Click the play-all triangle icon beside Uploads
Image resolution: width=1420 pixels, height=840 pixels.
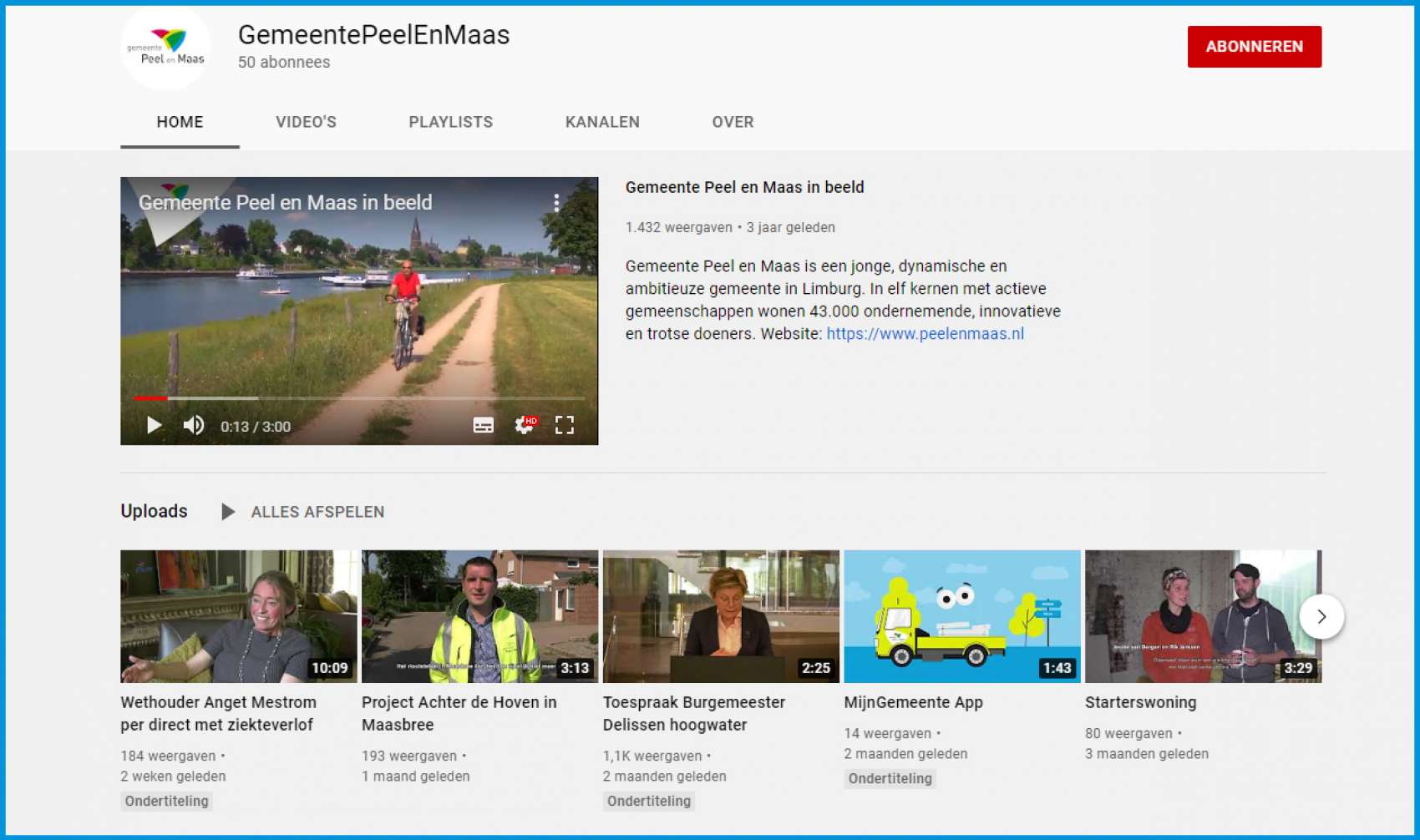click(x=227, y=512)
